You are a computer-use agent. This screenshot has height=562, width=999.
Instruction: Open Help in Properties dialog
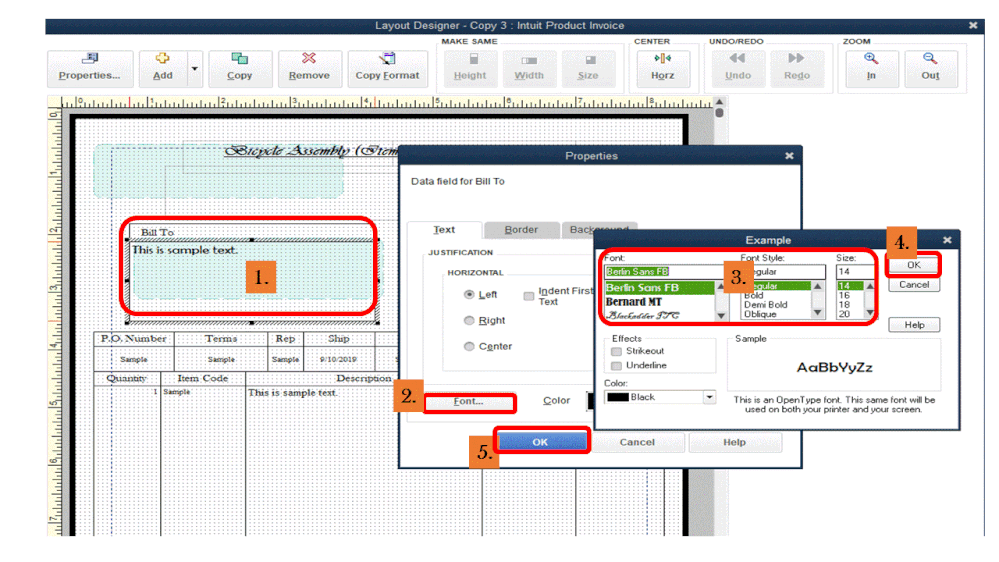[x=734, y=442]
